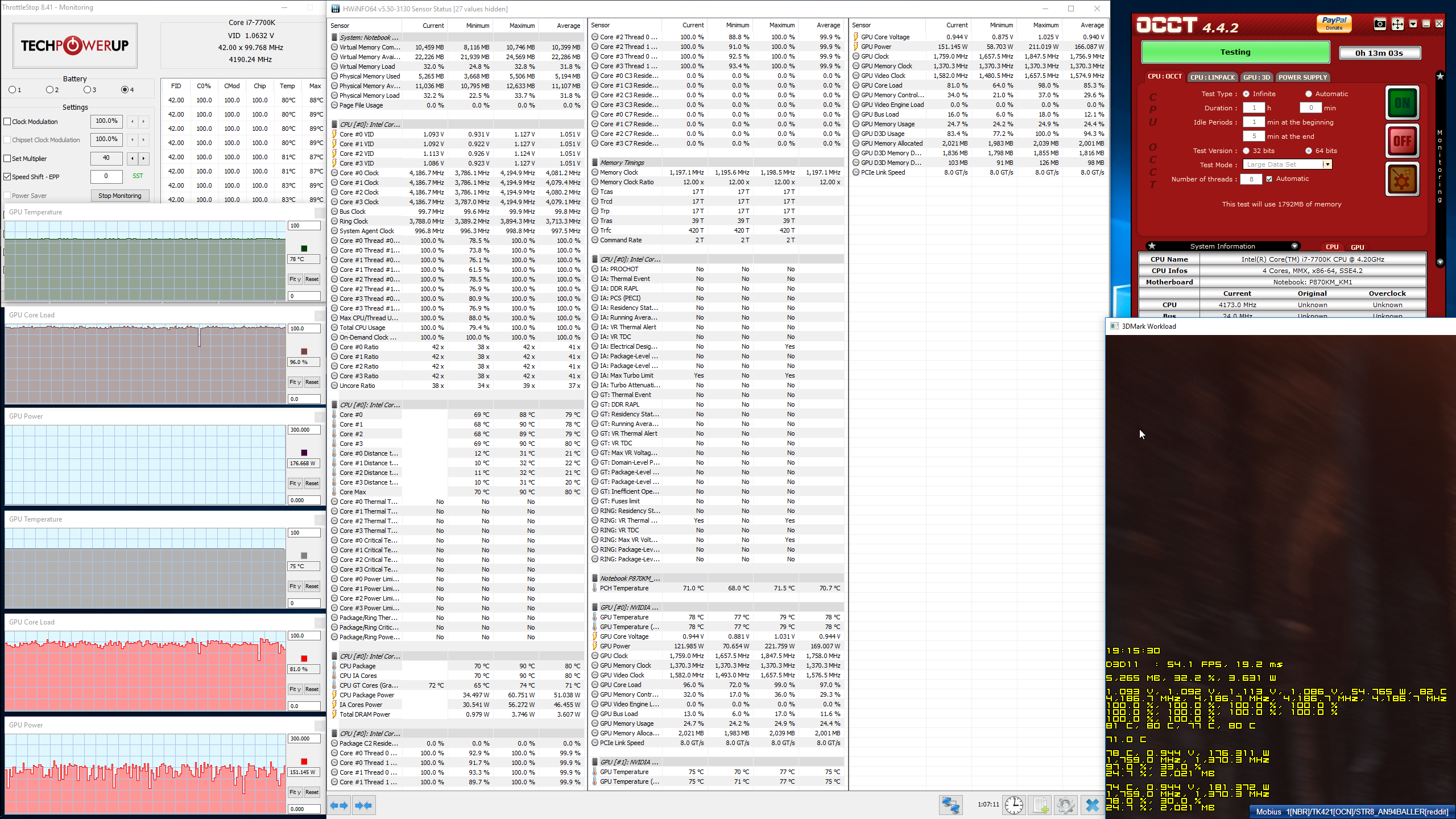Uncheck Automatic number of threads checkbox
1456x819 pixels.
[x=1269, y=179]
